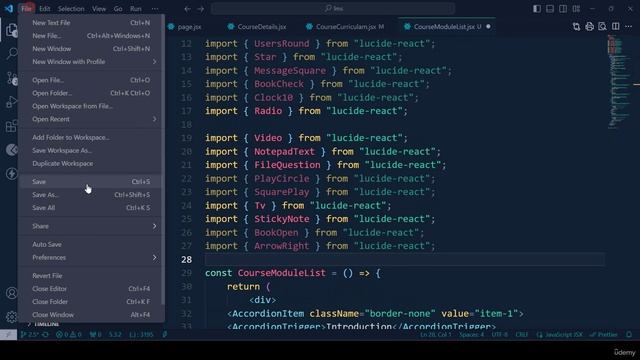
Task: Click the Spaces: 4 indentation indicator
Action: tap(471, 335)
